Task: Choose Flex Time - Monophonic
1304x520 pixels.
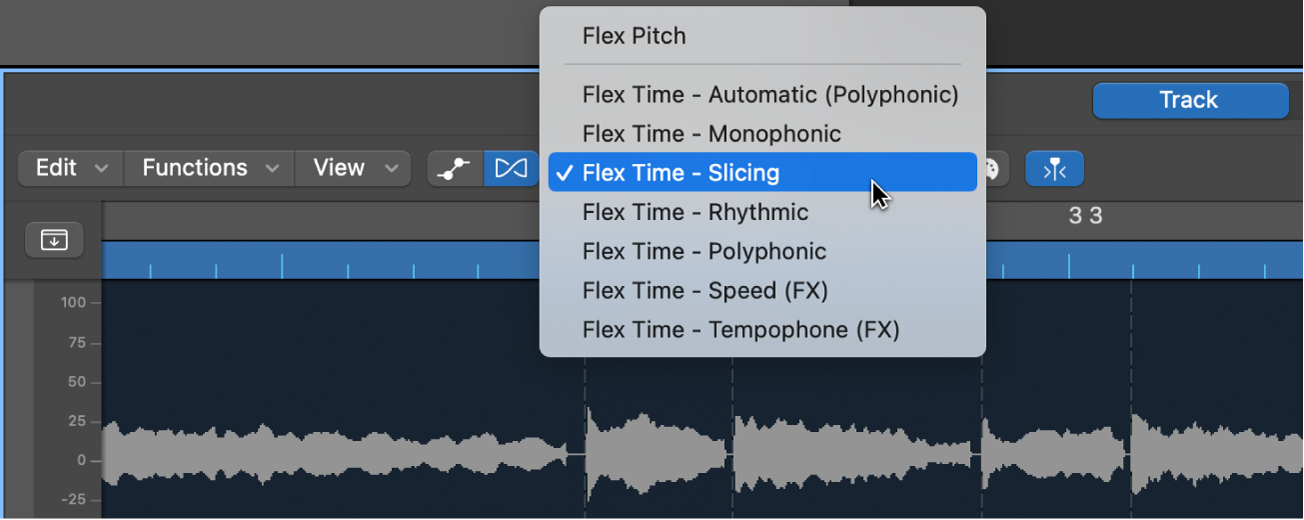Action: click(x=711, y=134)
